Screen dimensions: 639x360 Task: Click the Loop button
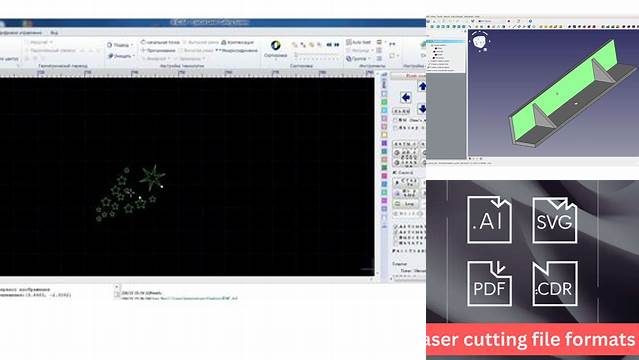pyautogui.click(x=405, y=203)
